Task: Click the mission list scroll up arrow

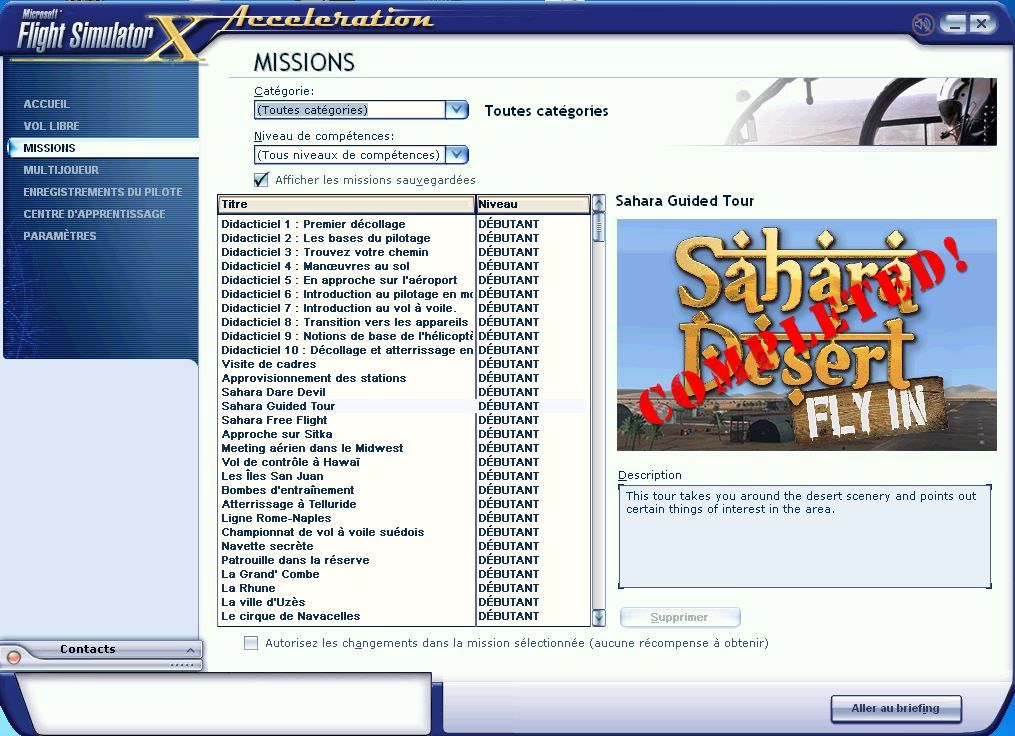Action: point(599,203)
